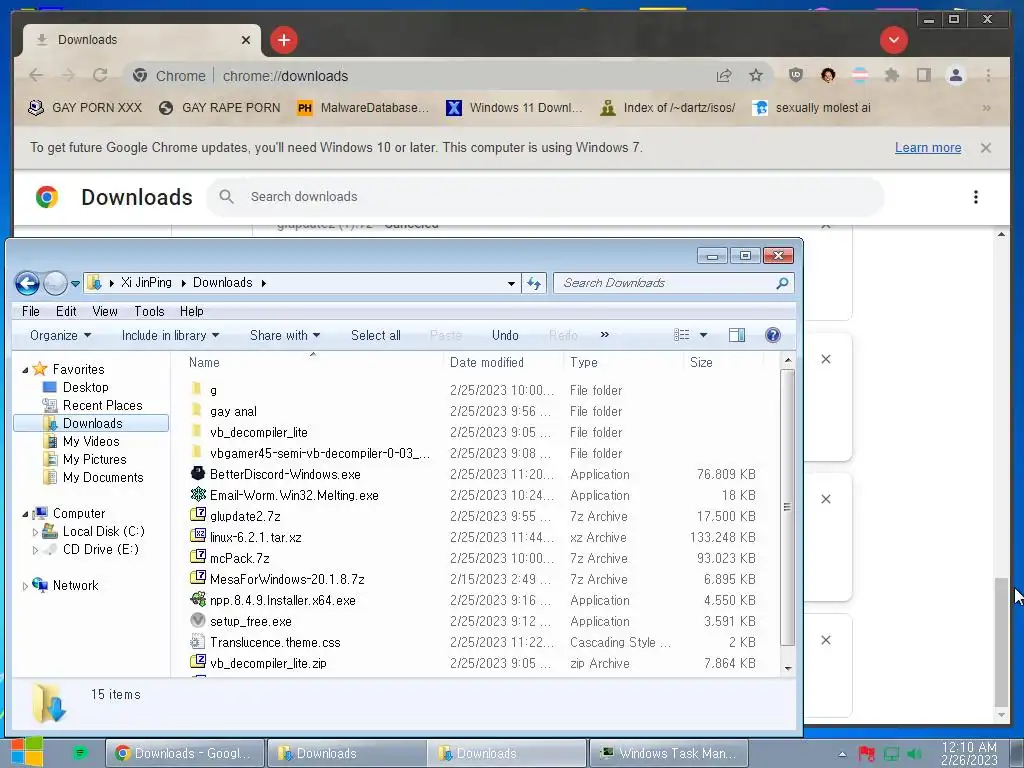Open the Include in library dropdown

point(170,335)
